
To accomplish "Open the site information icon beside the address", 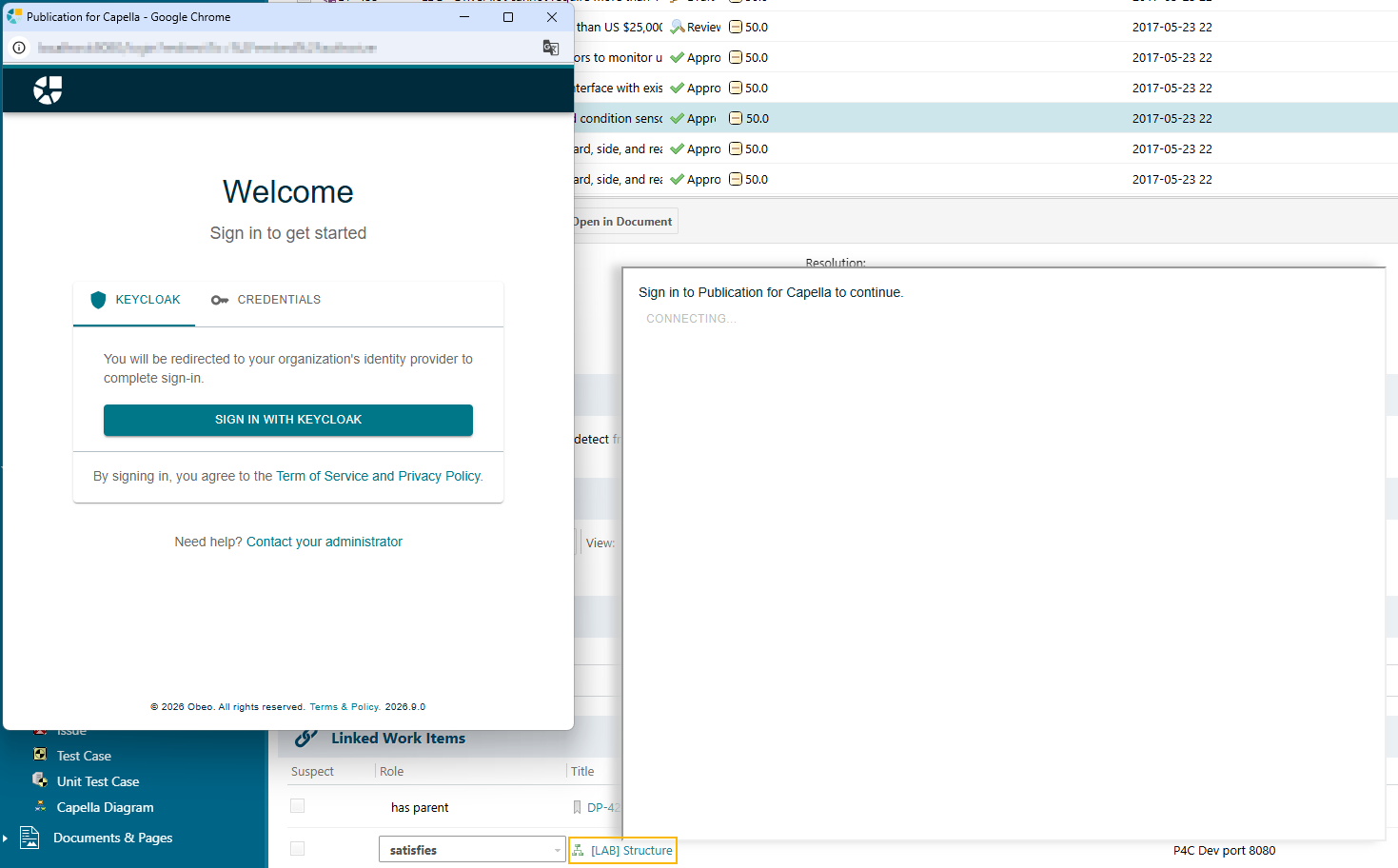I will click(19, 48).
